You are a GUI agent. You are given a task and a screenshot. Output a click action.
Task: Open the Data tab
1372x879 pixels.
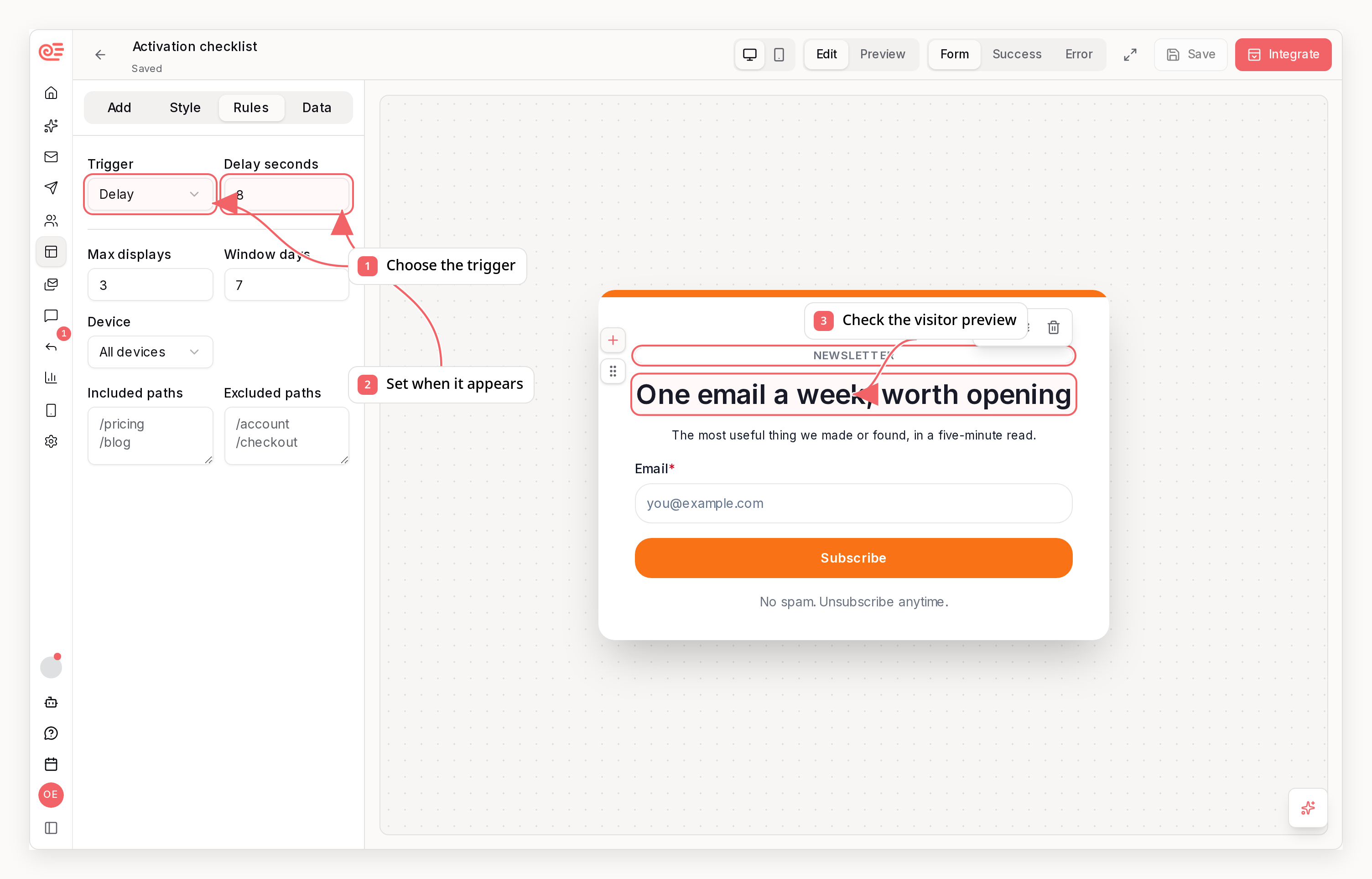317,108
